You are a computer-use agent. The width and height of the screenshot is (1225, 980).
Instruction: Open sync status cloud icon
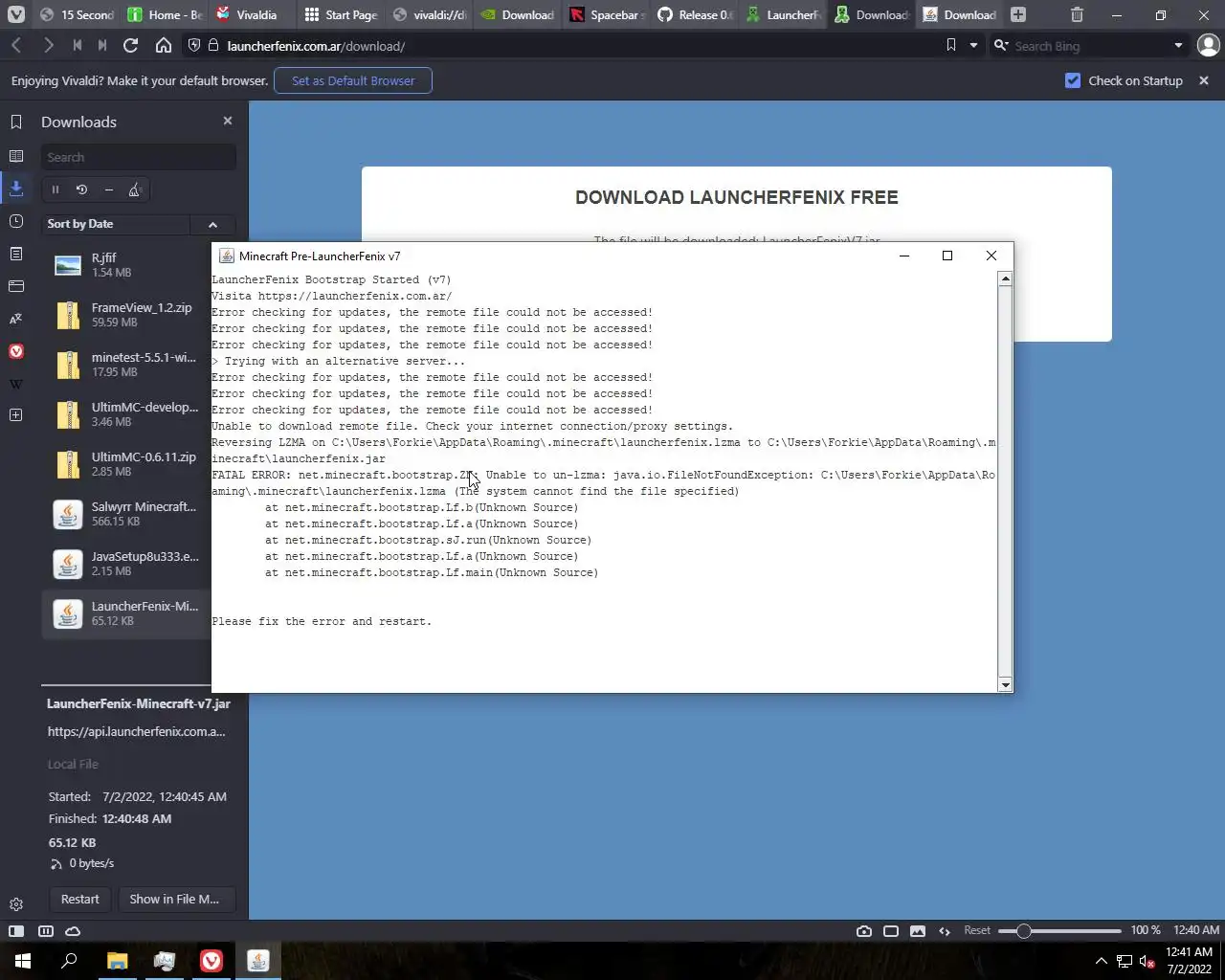click(x=73, y=930)
